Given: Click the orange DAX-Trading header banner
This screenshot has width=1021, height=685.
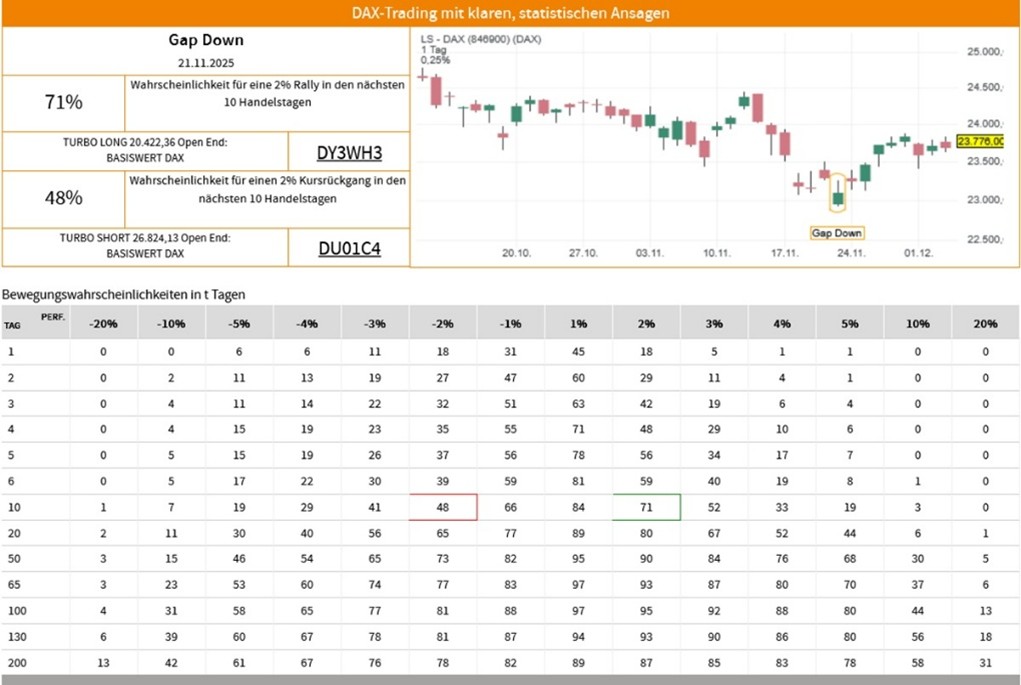Looking at the screenshot, I should [x=510, y=13].
